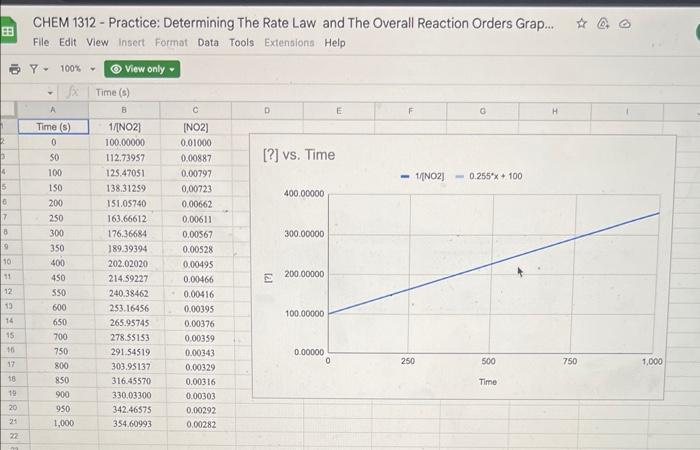Open the 100% zoom dropdown

[78, 69]
